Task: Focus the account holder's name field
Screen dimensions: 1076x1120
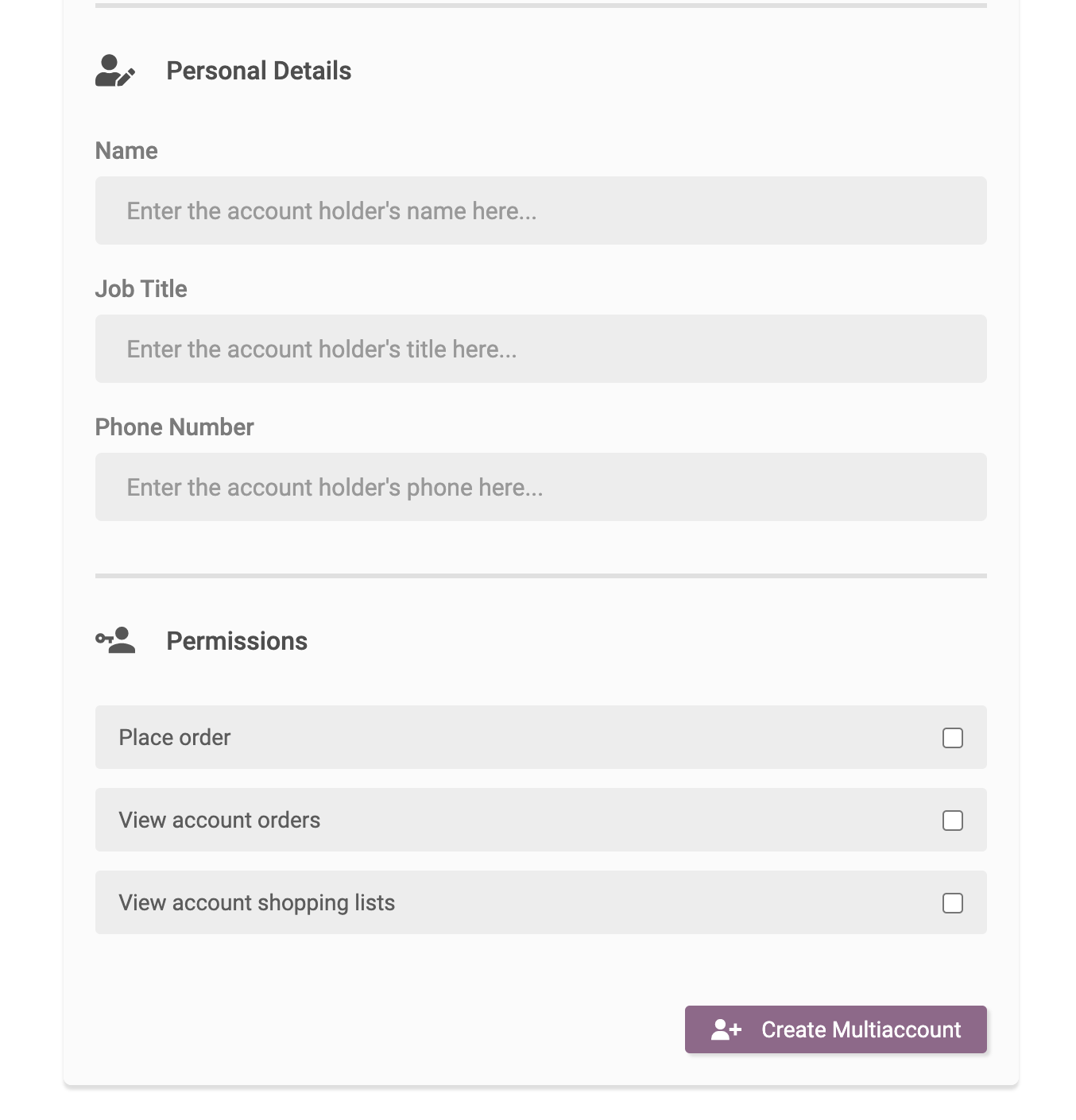Action: (541, 210)
